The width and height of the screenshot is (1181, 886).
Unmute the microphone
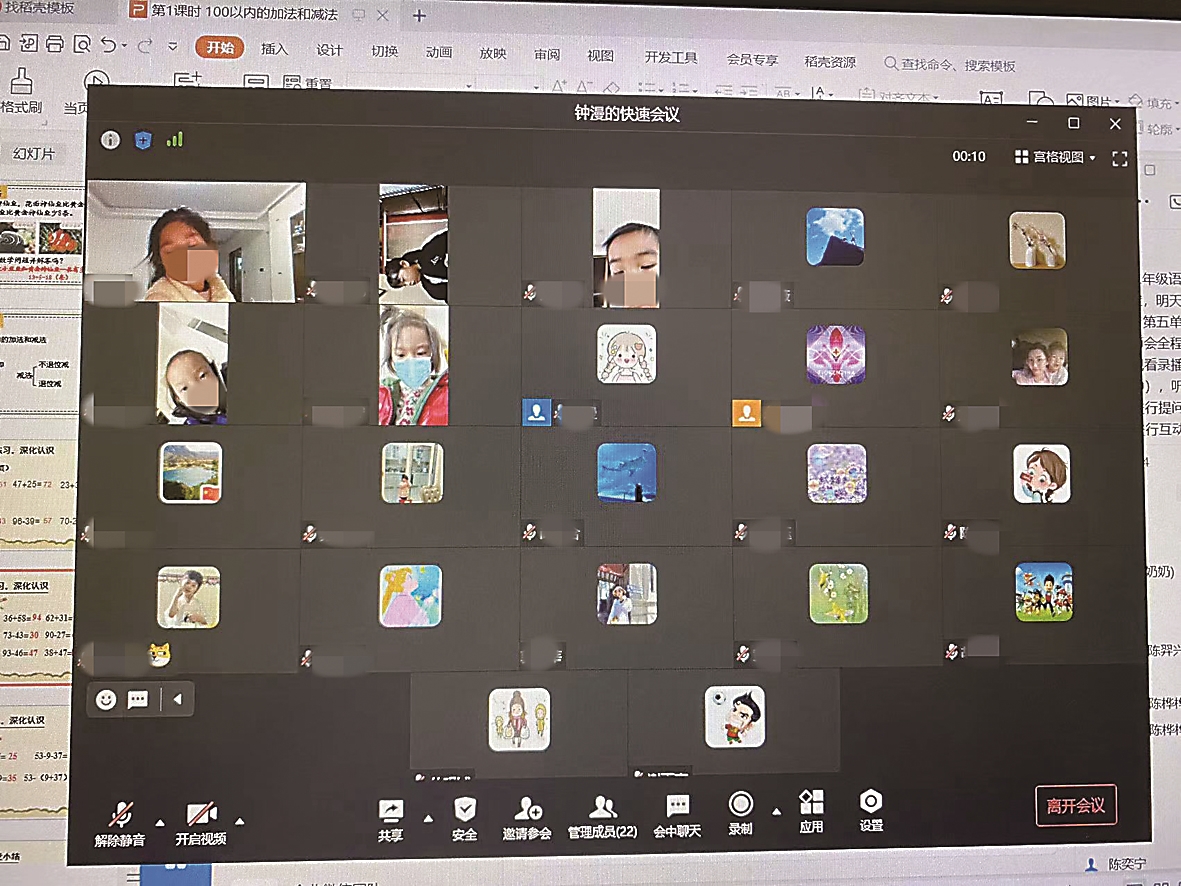121,816
